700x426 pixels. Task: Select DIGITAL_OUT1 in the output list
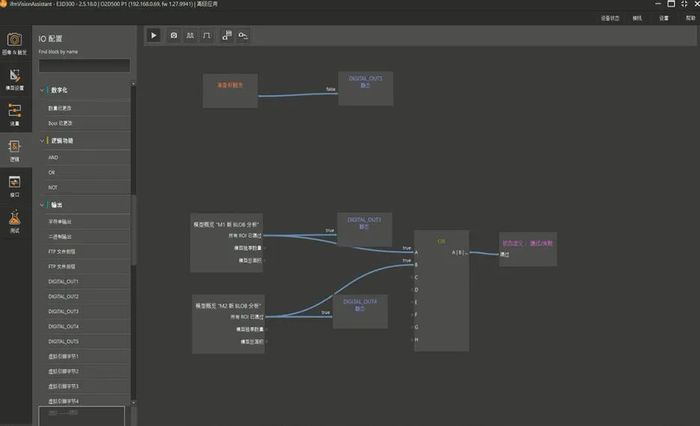point(63,282)
